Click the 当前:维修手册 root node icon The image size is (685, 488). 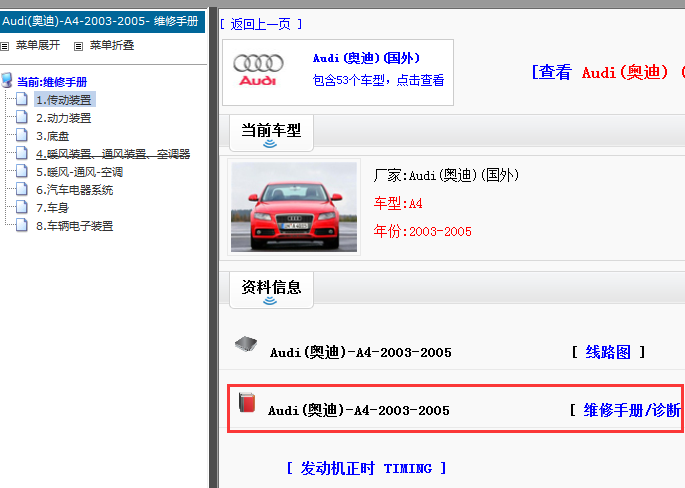pyautogui.click(x=7, y=80)
